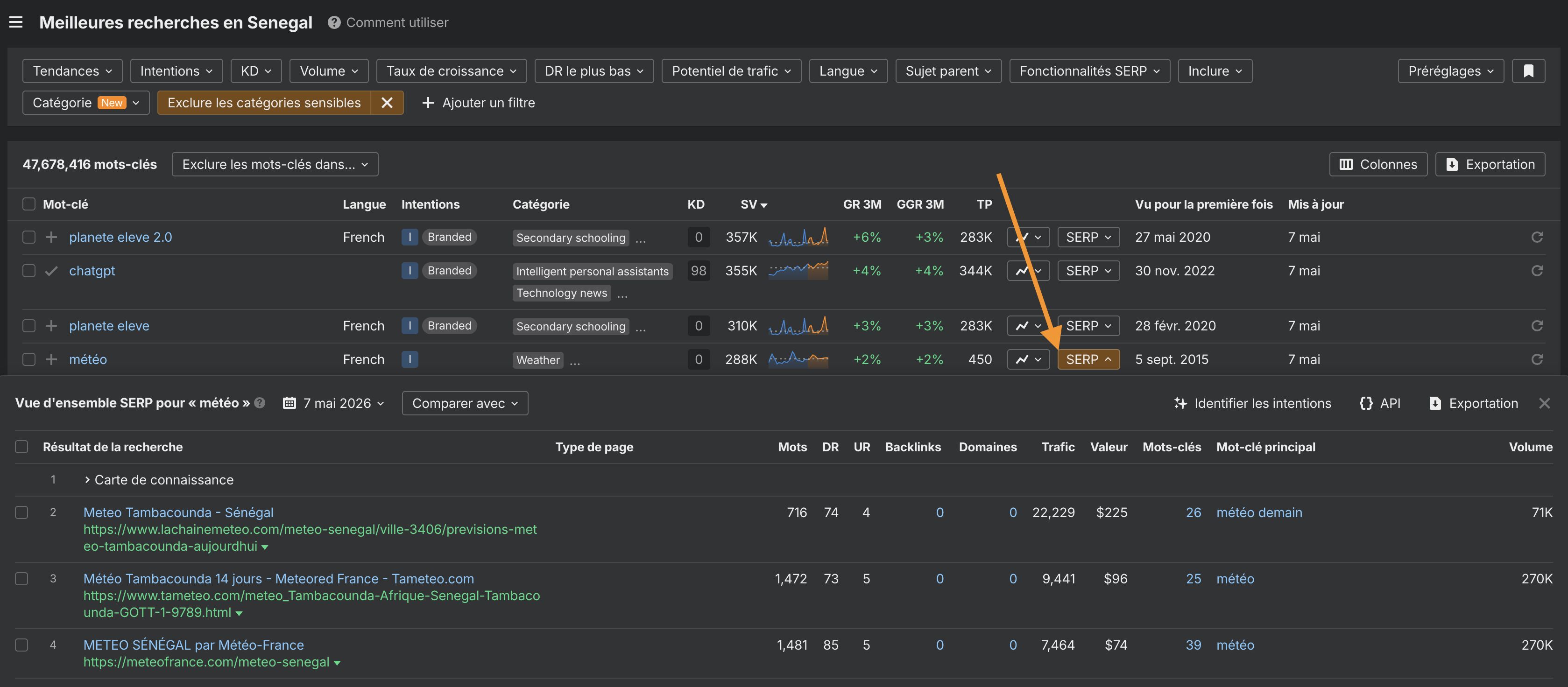The height and width of the screenshot is (687, 1568).
Task: Add 'planete eleve' keyword with plus icon
Action: pyautogui.click(x=51, y=326)
